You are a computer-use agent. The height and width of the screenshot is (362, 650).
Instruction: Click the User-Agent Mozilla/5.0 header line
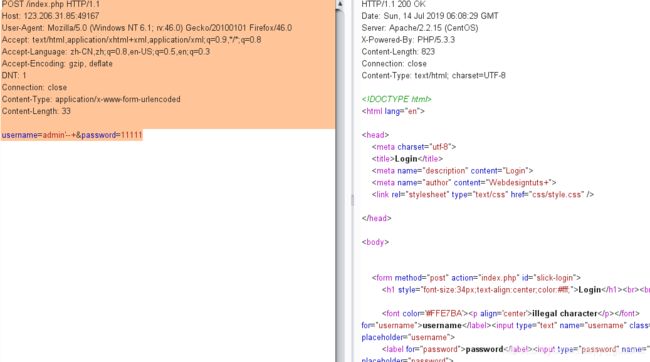point(147,28)
